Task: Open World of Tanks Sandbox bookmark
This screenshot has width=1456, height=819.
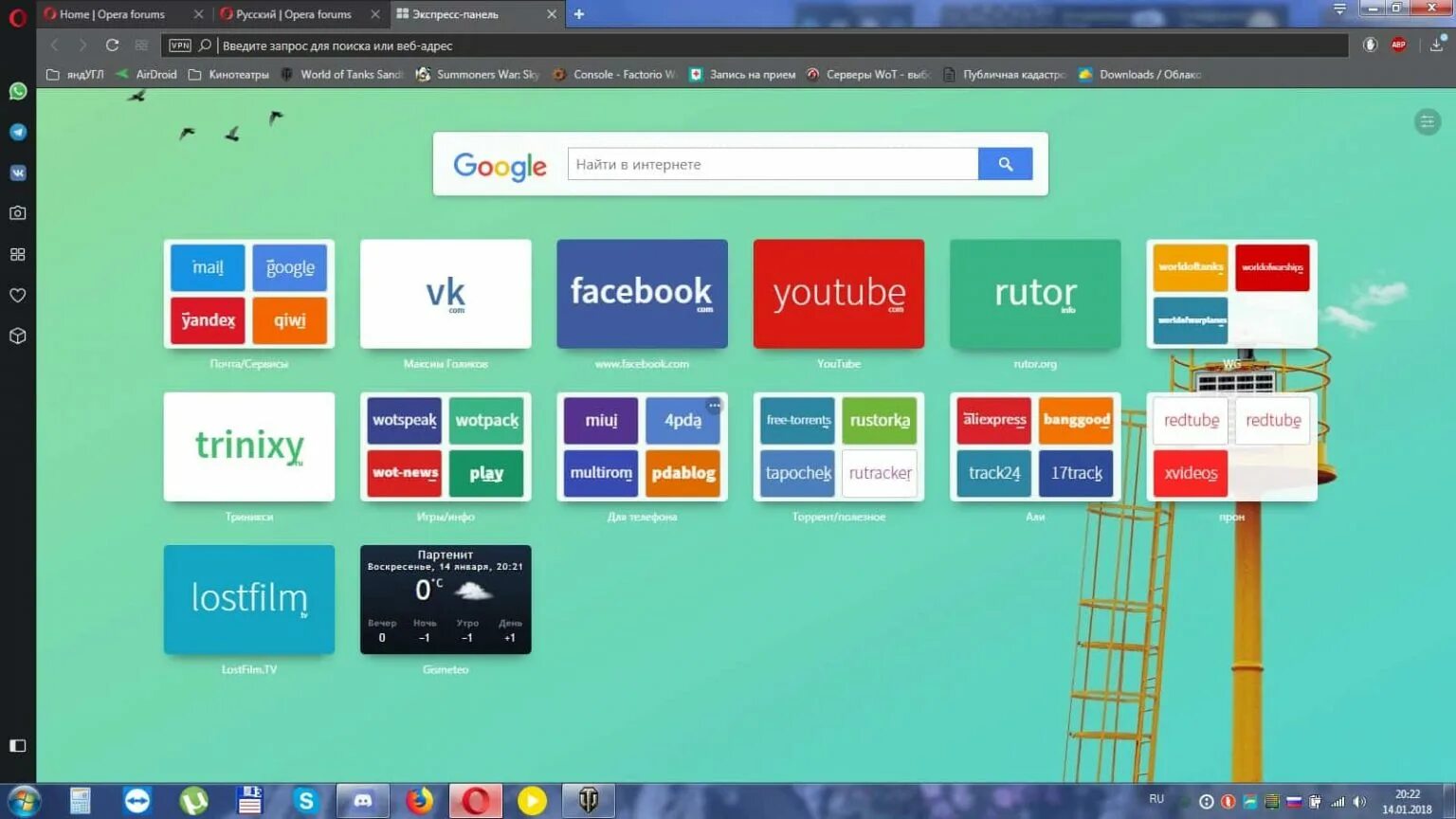Action: coord(342,74)
